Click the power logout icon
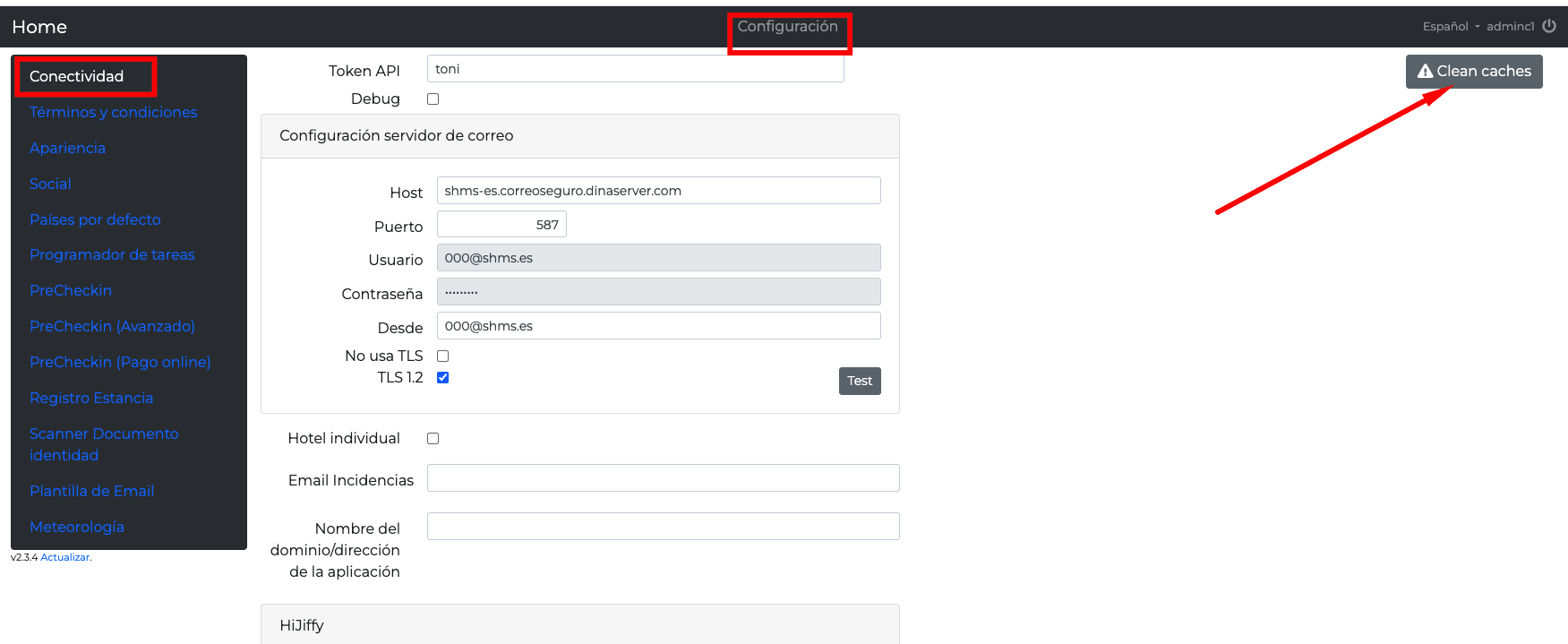Viewport: 1568px width, 644px height. 1549,26
